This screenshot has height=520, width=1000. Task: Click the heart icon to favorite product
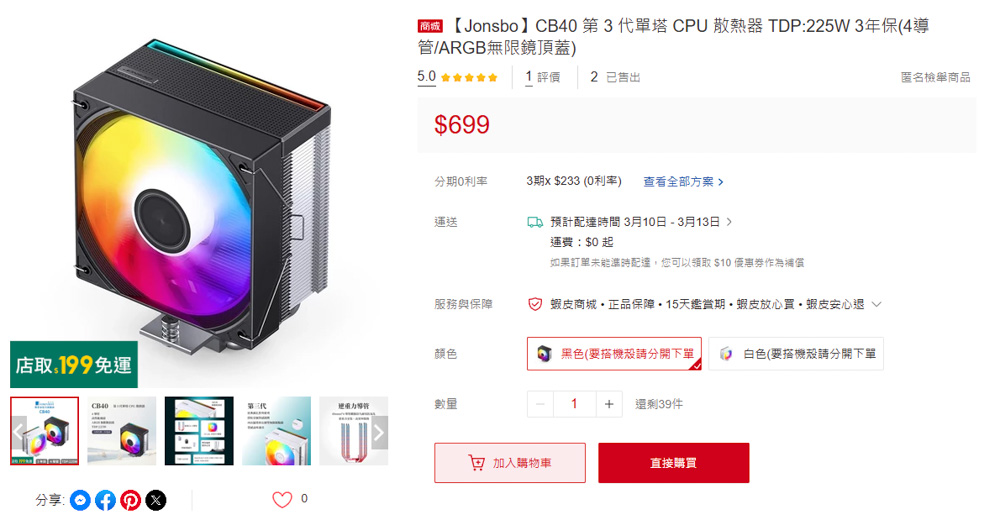[282, 500]
